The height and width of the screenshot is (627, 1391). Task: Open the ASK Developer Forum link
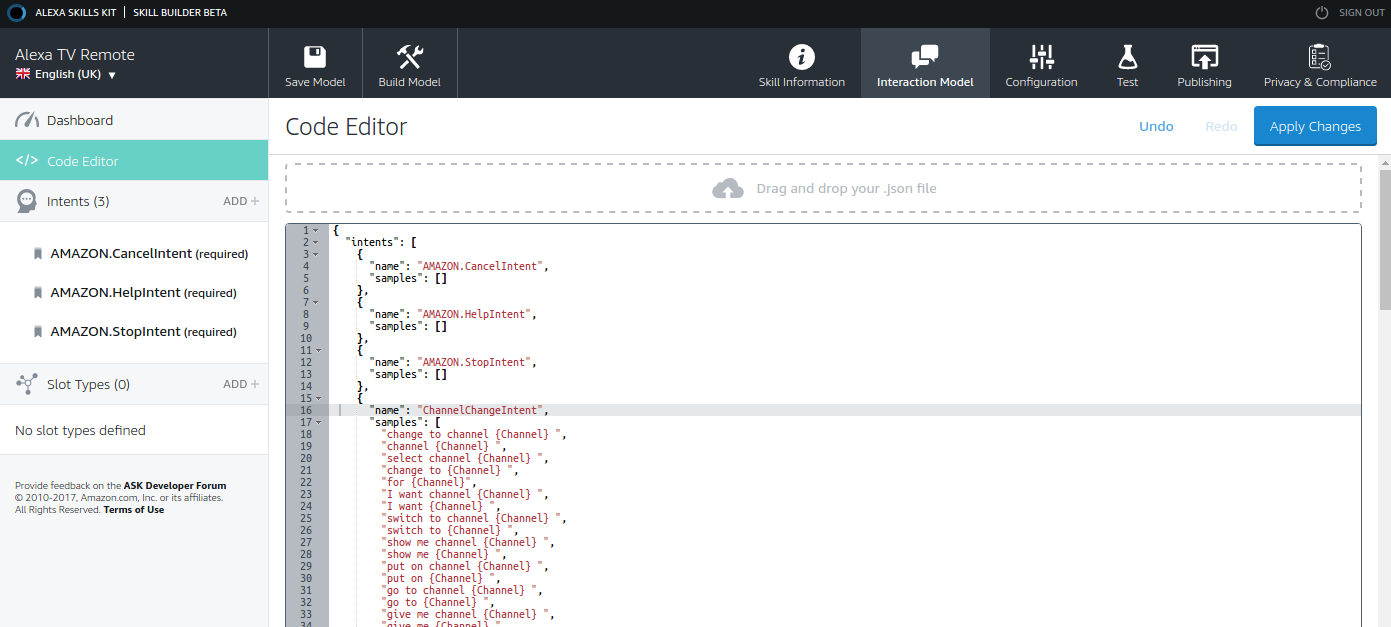(x=175, y=486)
